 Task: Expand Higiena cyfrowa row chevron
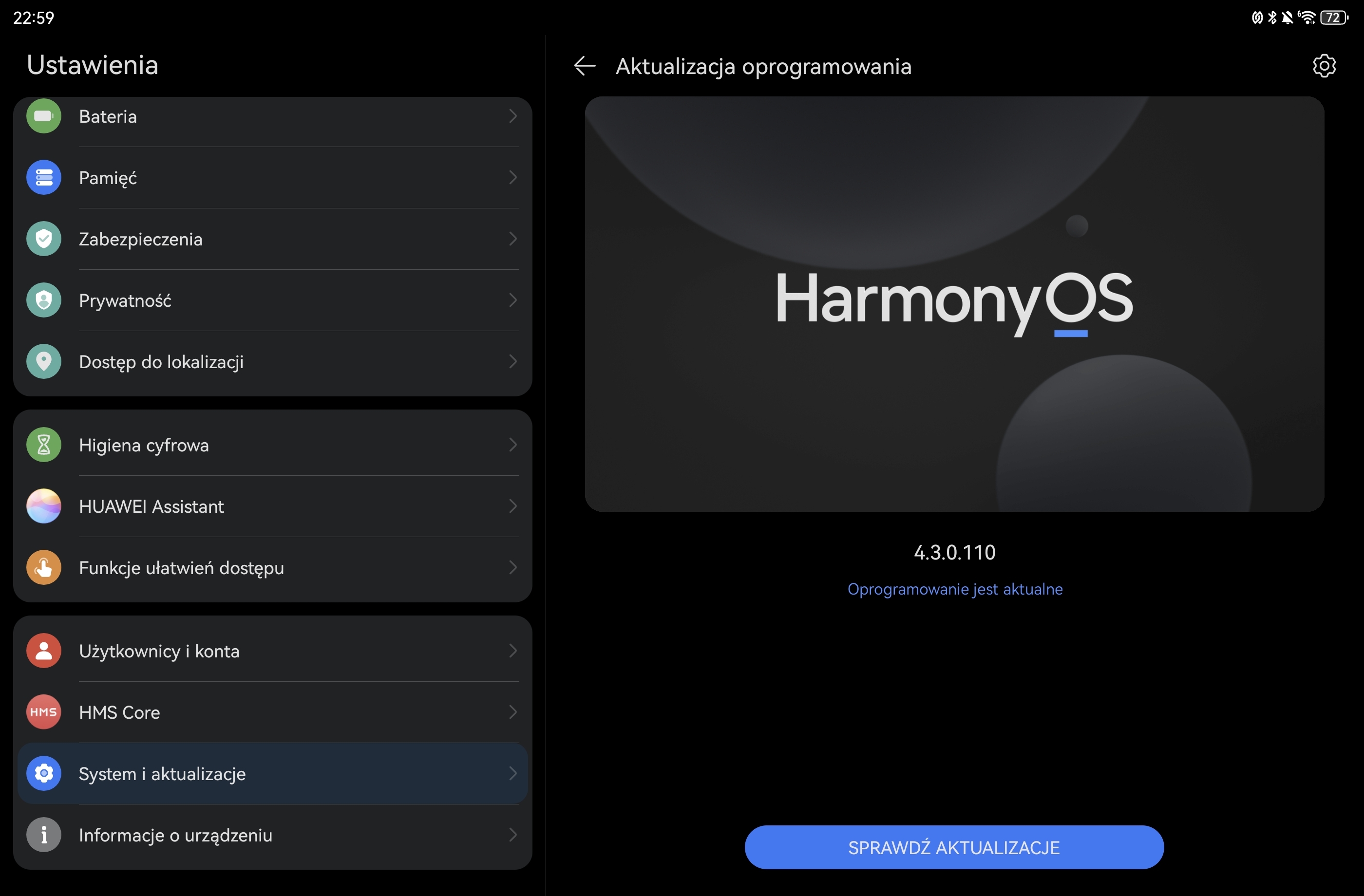[513, 445]
